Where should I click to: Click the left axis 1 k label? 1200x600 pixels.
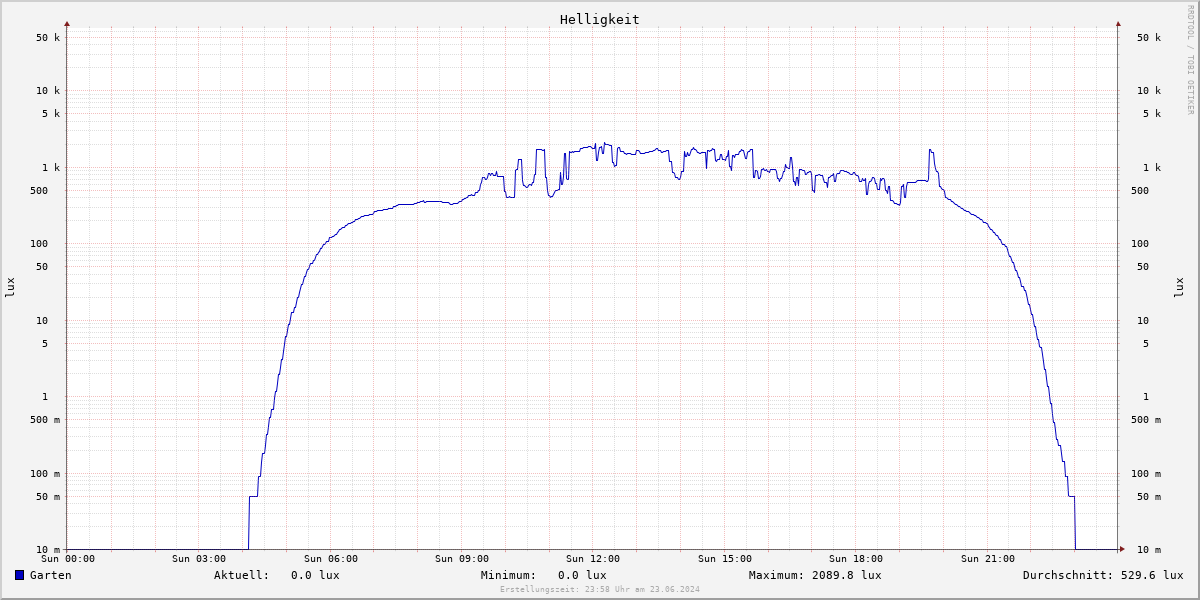pos(51,167)
